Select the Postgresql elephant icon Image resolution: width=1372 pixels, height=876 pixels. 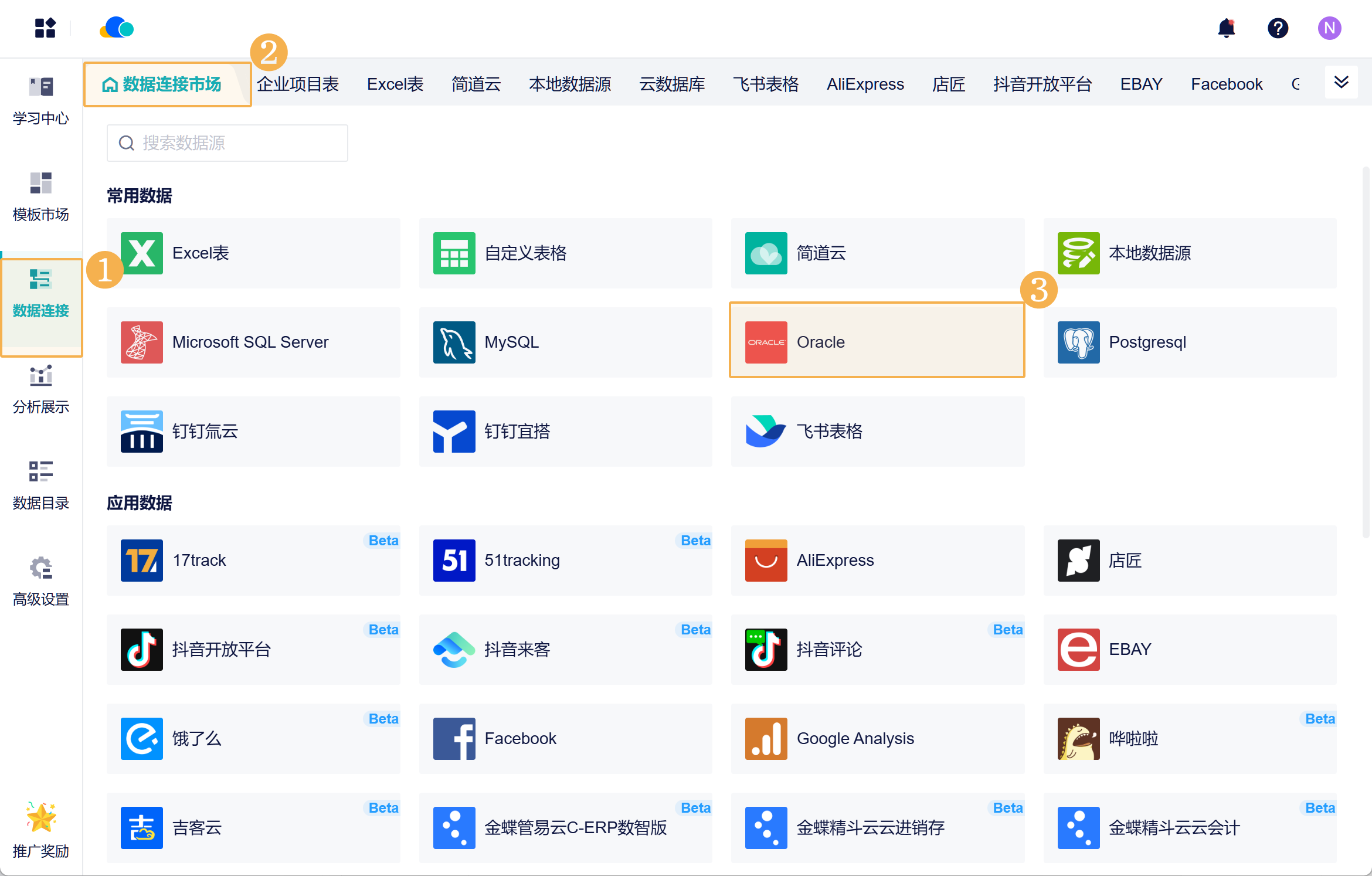1079,342
